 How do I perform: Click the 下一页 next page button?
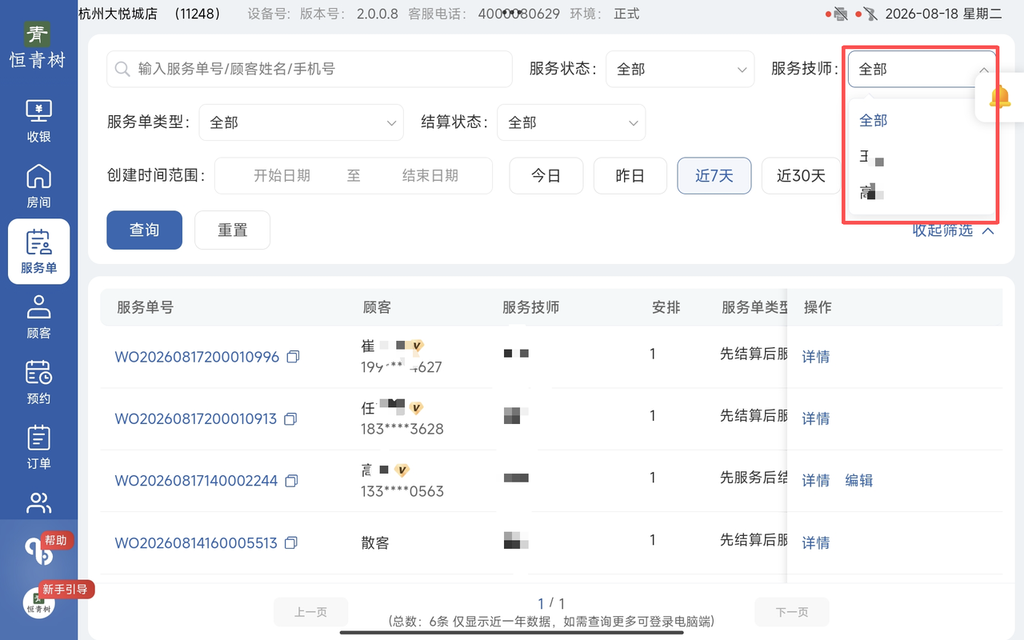792,612
